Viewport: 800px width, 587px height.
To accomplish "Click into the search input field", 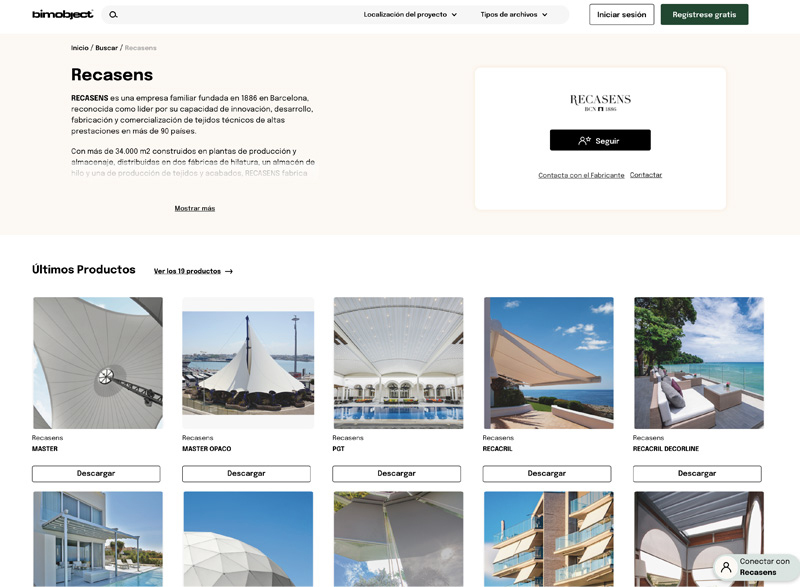I will pos(237,15).
